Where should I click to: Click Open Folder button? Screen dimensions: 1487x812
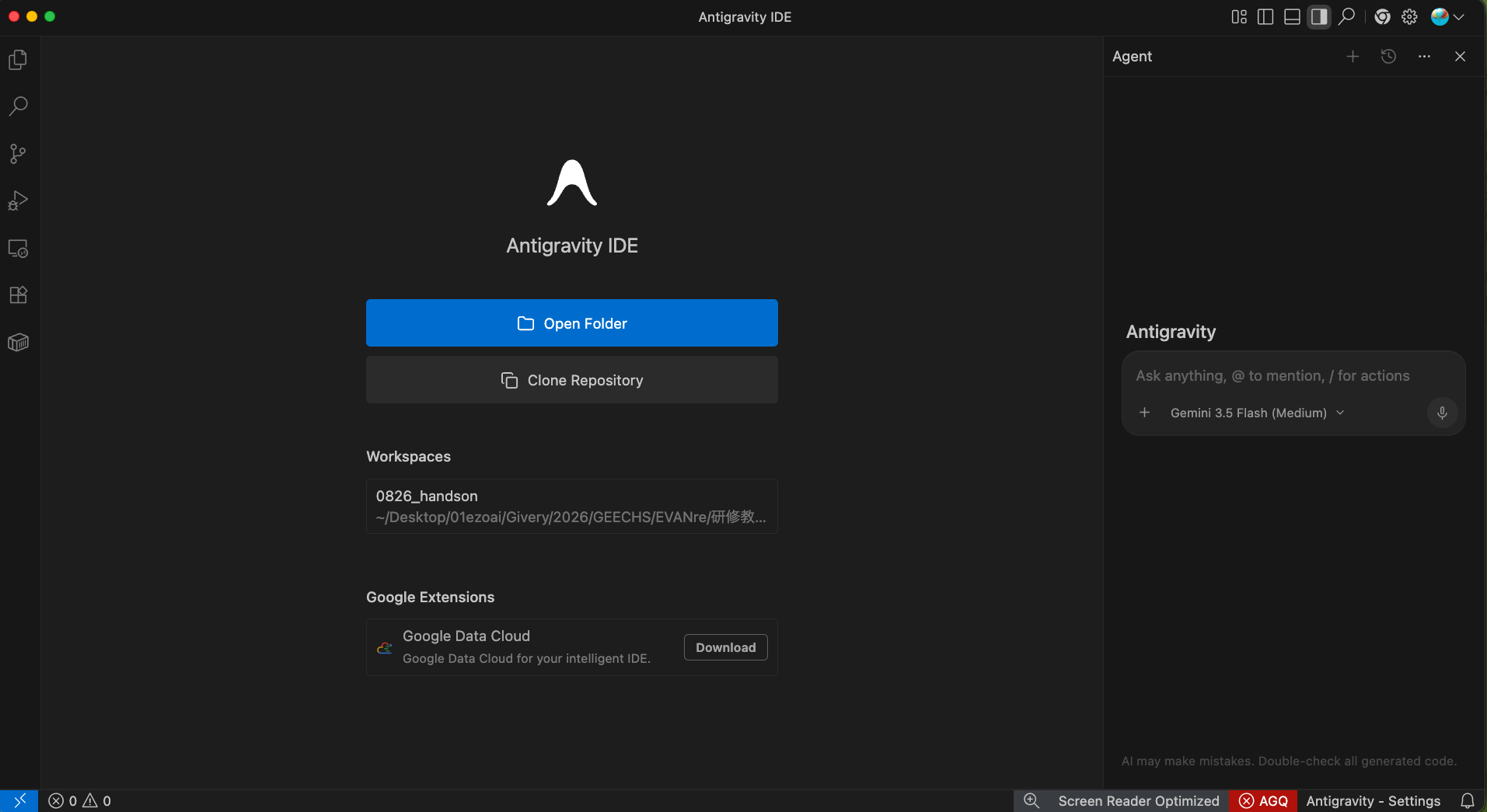(x=572, y=323)
